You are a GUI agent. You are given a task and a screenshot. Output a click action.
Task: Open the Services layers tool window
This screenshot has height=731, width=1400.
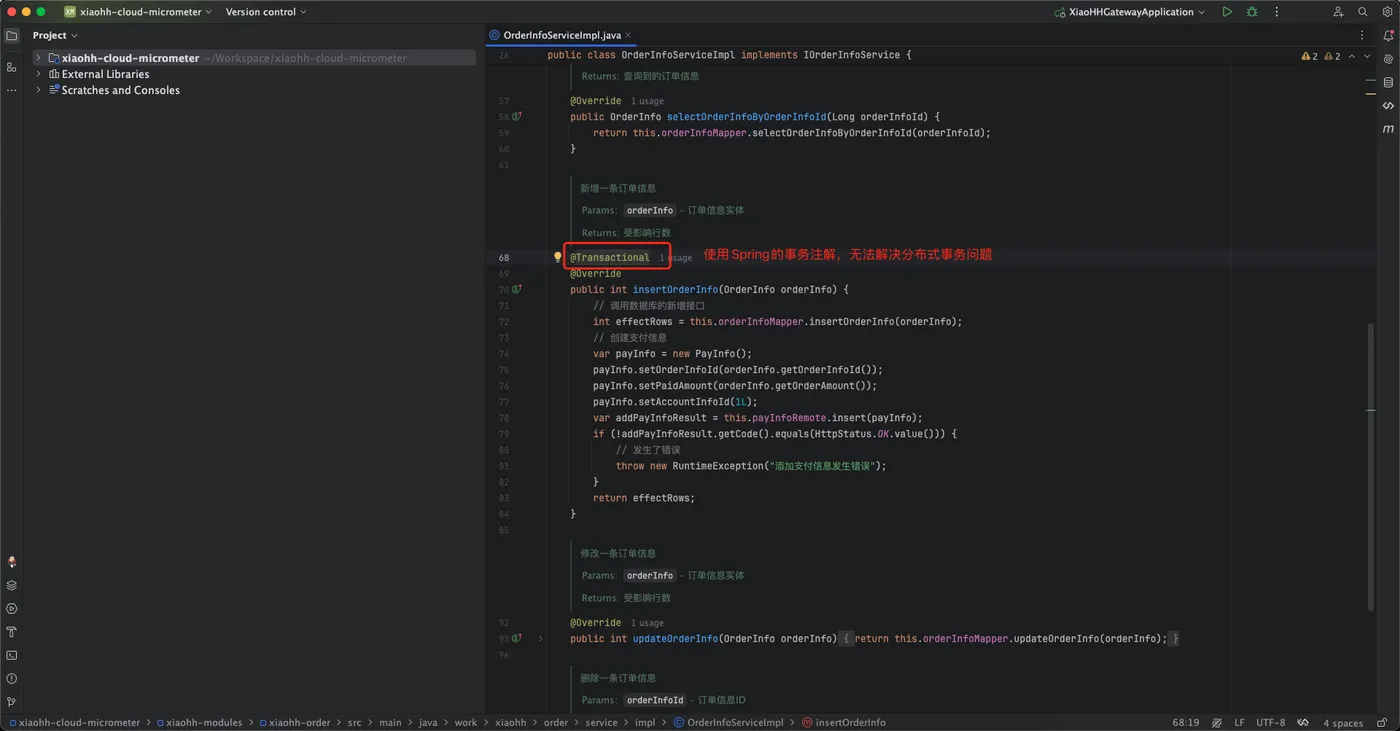[12, 586]
